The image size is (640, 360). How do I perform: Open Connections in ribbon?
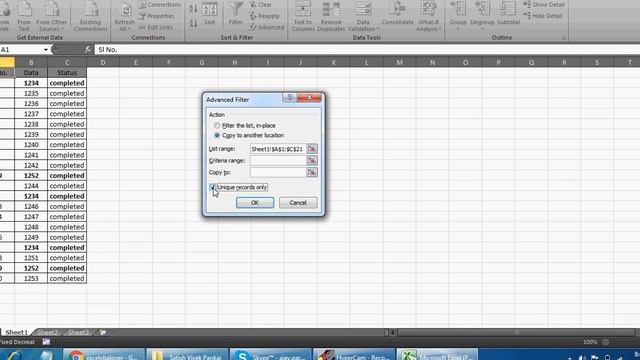[x=160, y=5]
